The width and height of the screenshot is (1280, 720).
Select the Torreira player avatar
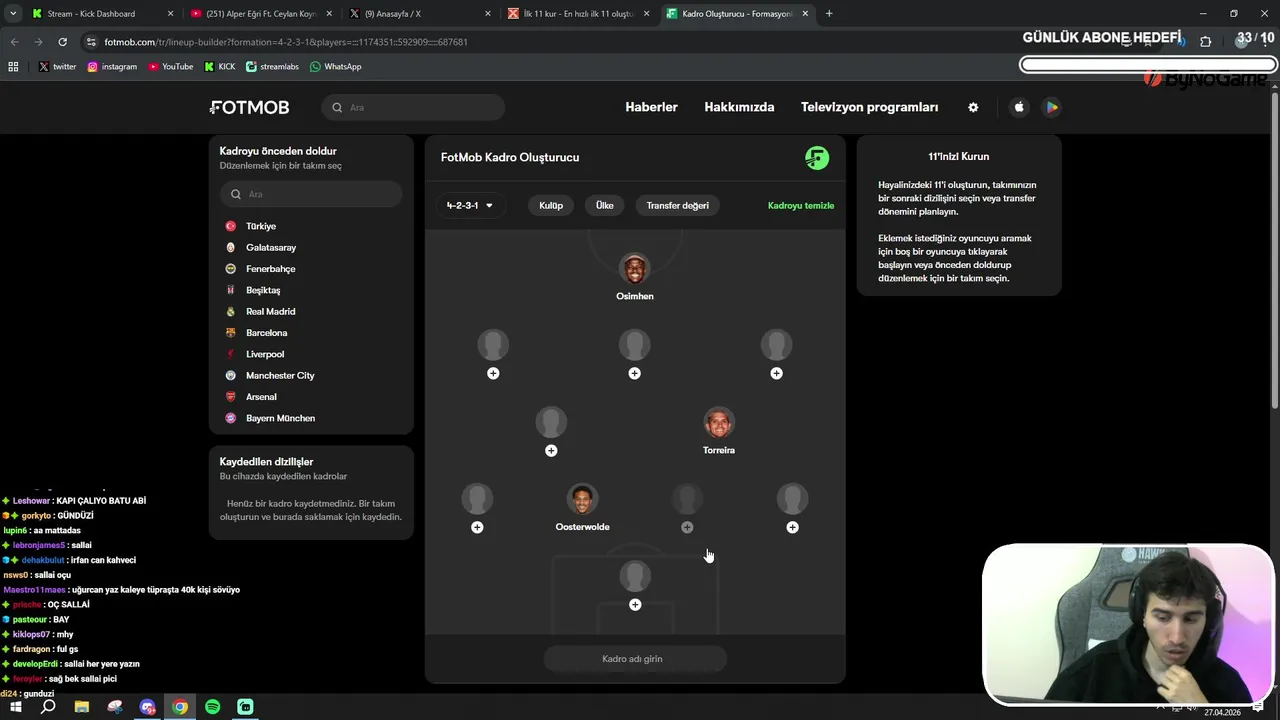click(x=719, y=423)
